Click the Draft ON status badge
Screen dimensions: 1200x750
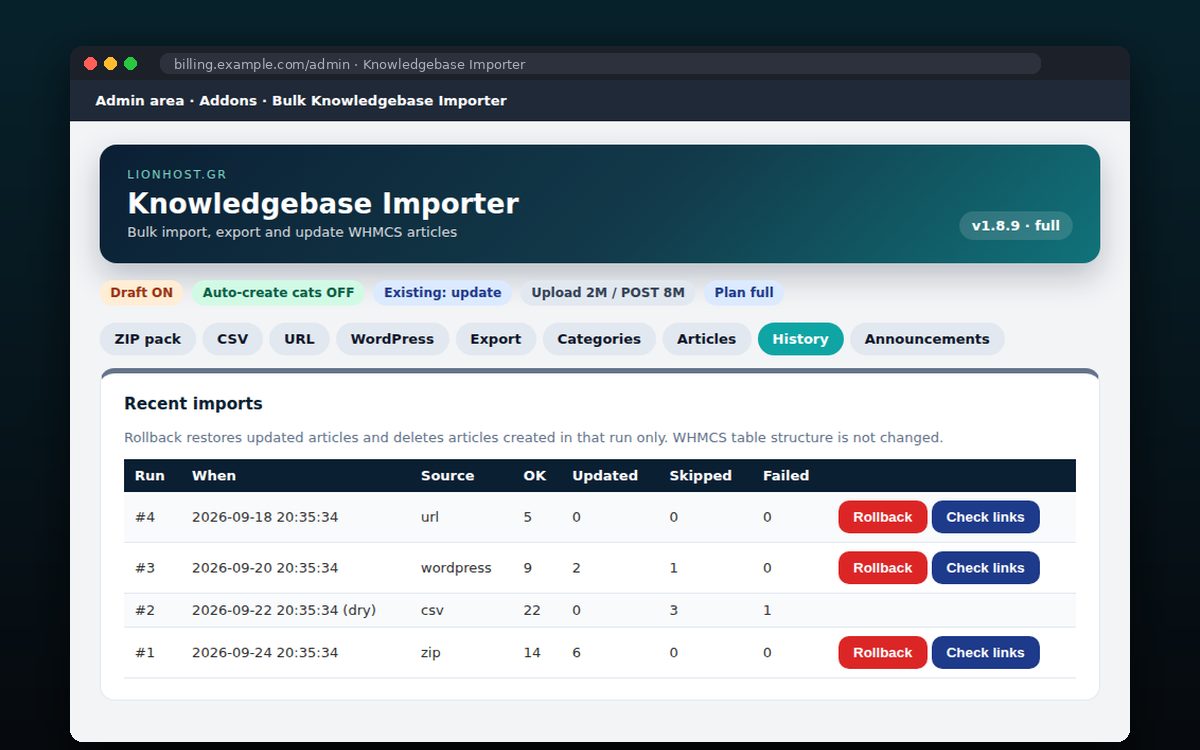(141, 293)
